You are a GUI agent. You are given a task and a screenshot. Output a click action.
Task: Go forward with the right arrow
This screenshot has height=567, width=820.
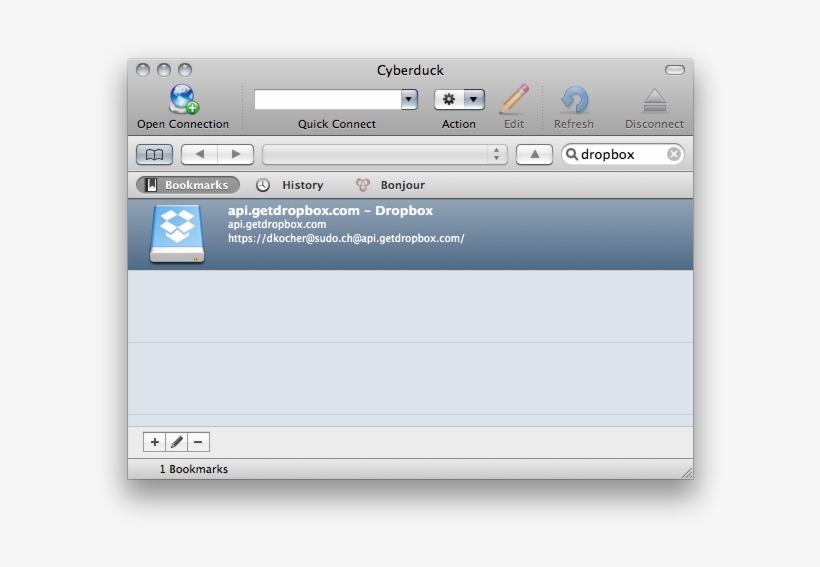[x=236, y=154]
